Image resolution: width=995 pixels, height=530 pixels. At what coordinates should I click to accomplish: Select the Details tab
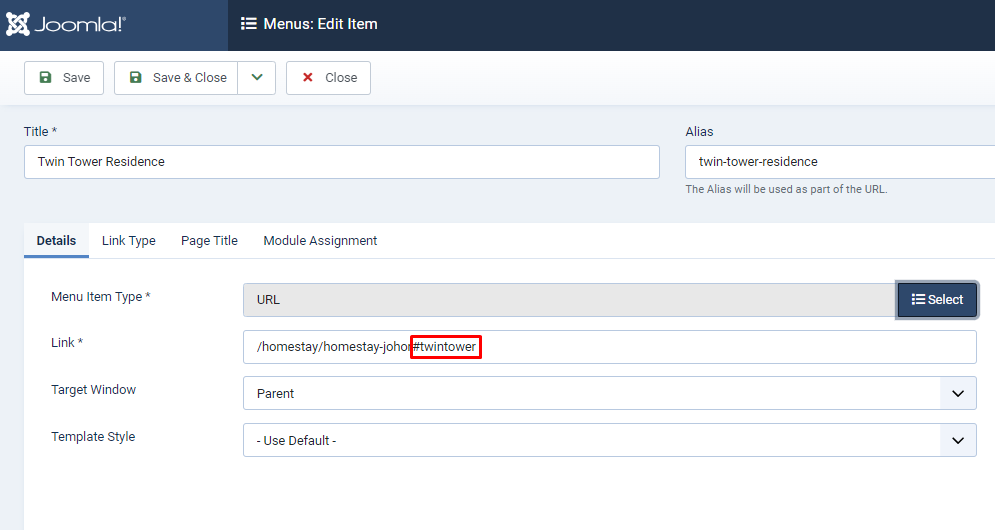tap(56, 241)
